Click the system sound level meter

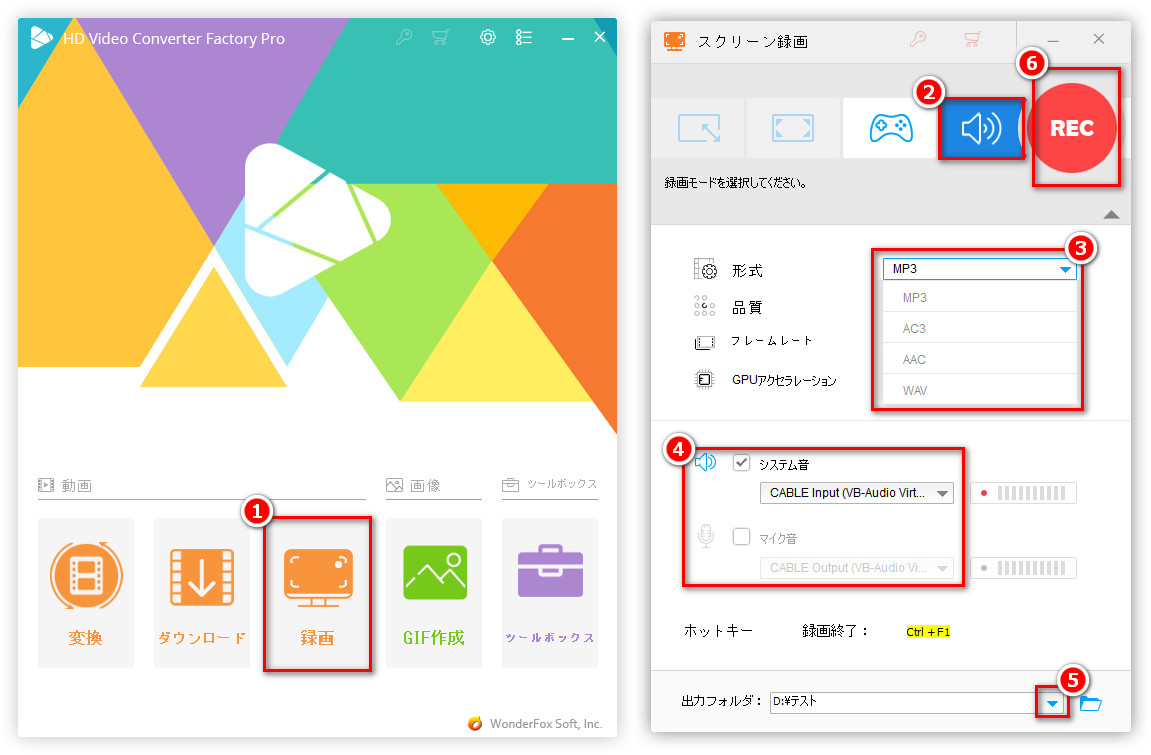pyautogui.click(x=1023, y=492)
